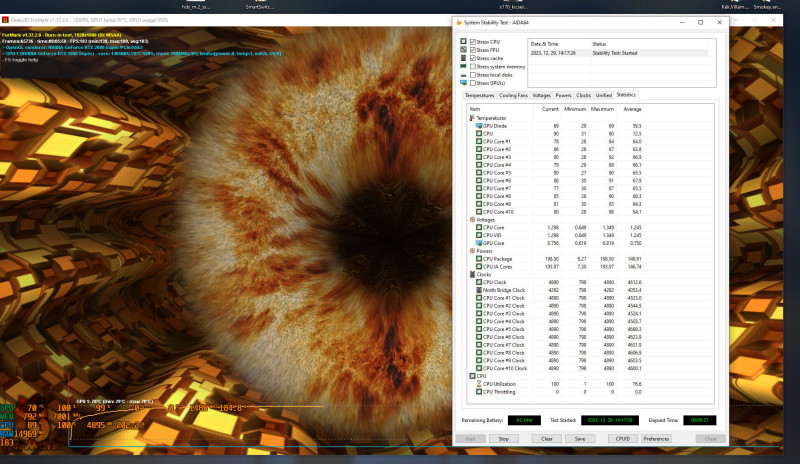Click the AIDA64 flame icon in title bar
Screen dimensions: 800x464
coord(459,22)
